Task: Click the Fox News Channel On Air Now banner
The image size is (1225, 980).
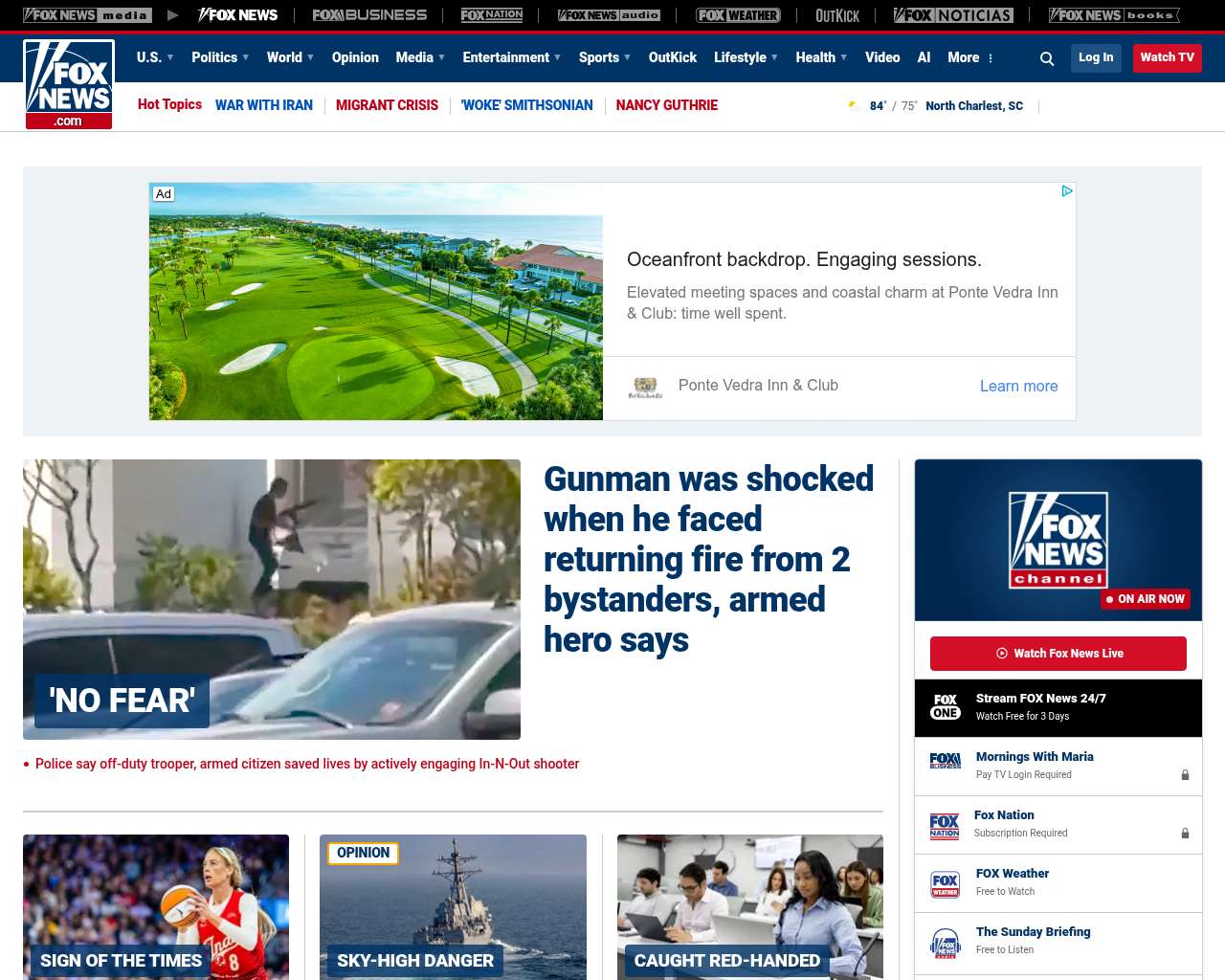Action: 1058,540
